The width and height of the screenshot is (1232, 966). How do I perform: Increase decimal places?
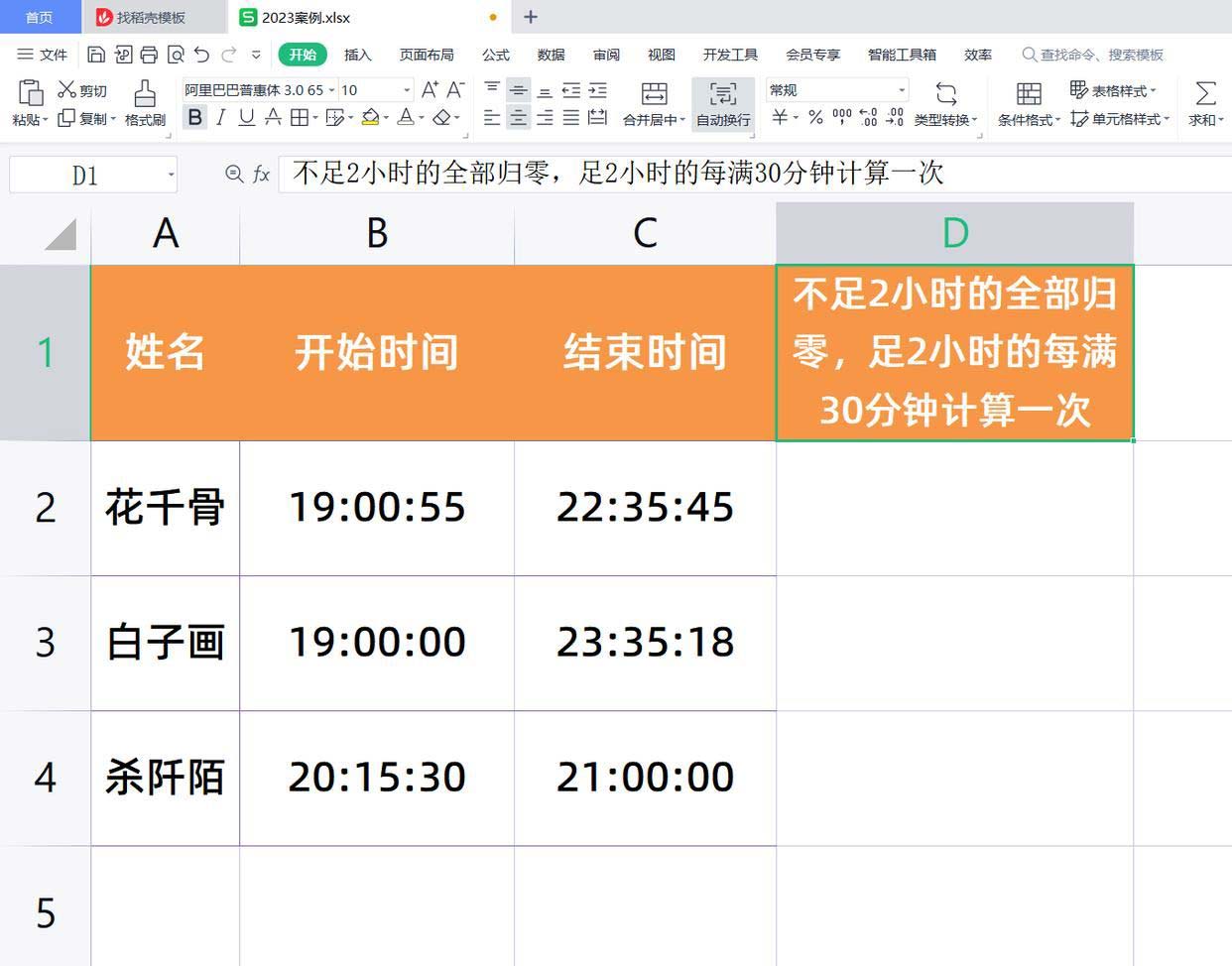[868, 118]
